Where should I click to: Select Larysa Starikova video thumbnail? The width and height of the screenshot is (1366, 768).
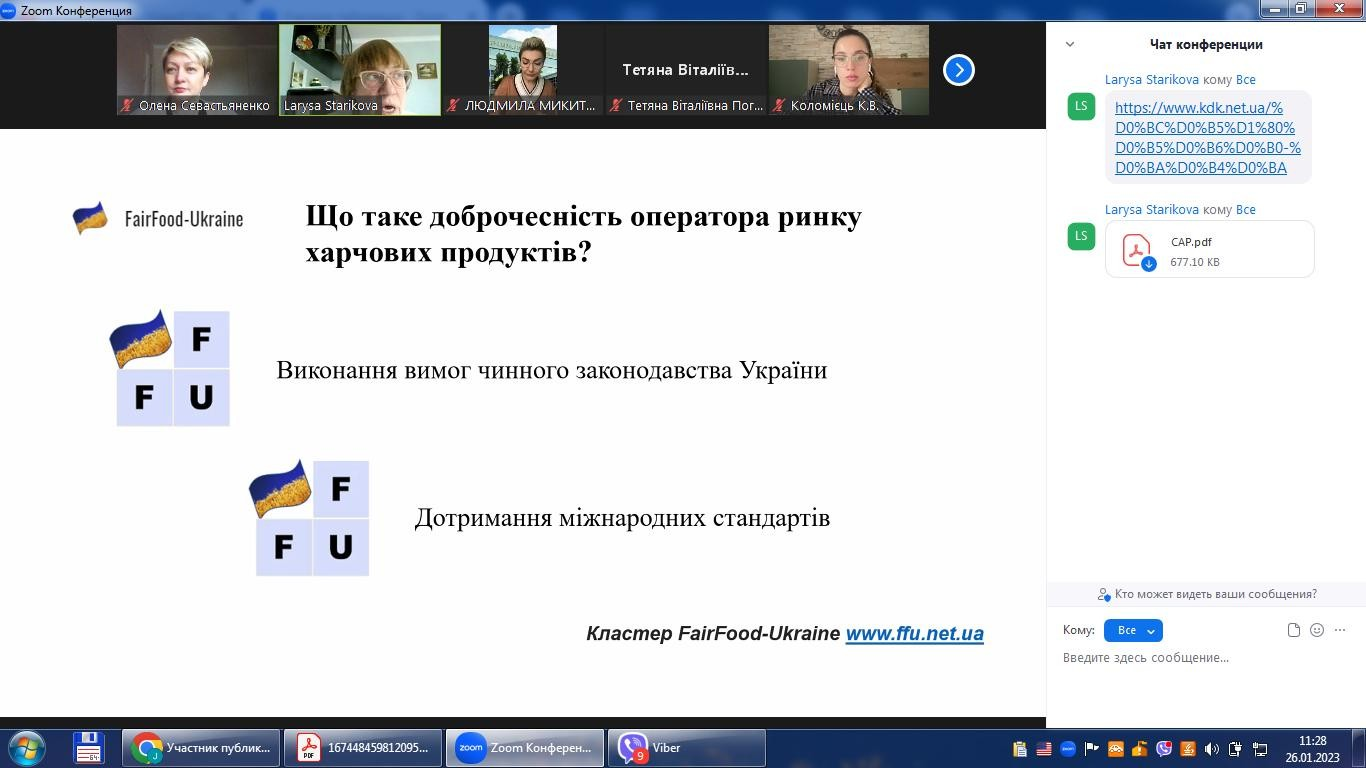point(360,70)
